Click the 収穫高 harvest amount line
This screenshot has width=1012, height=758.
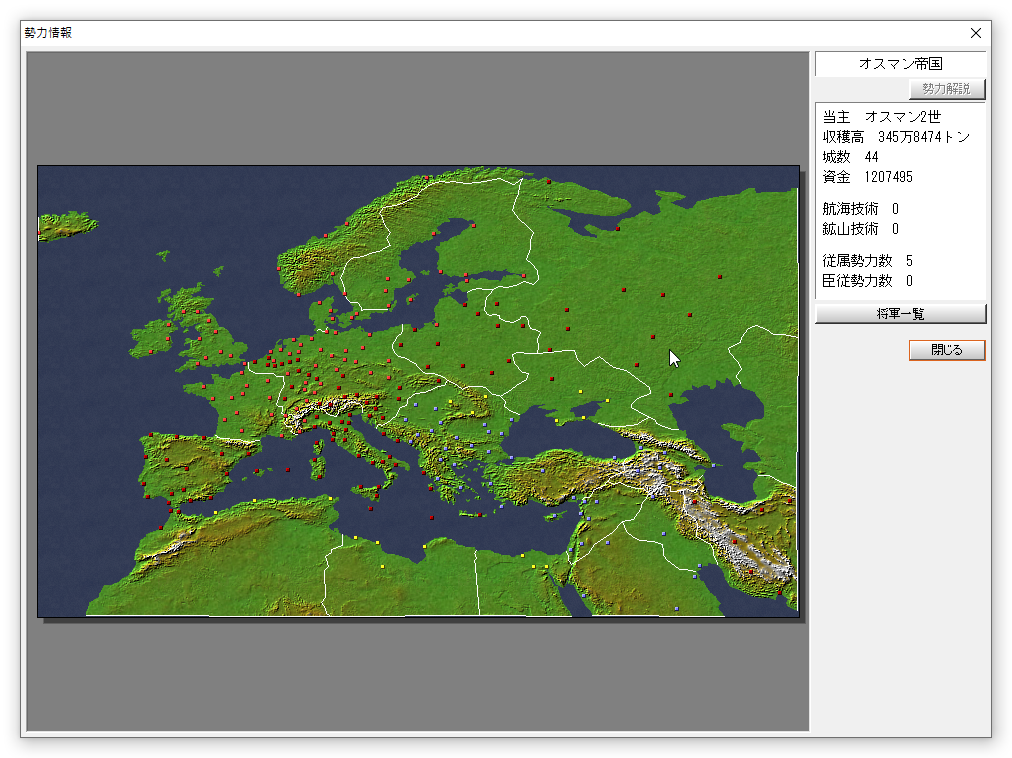coord(895,137)
